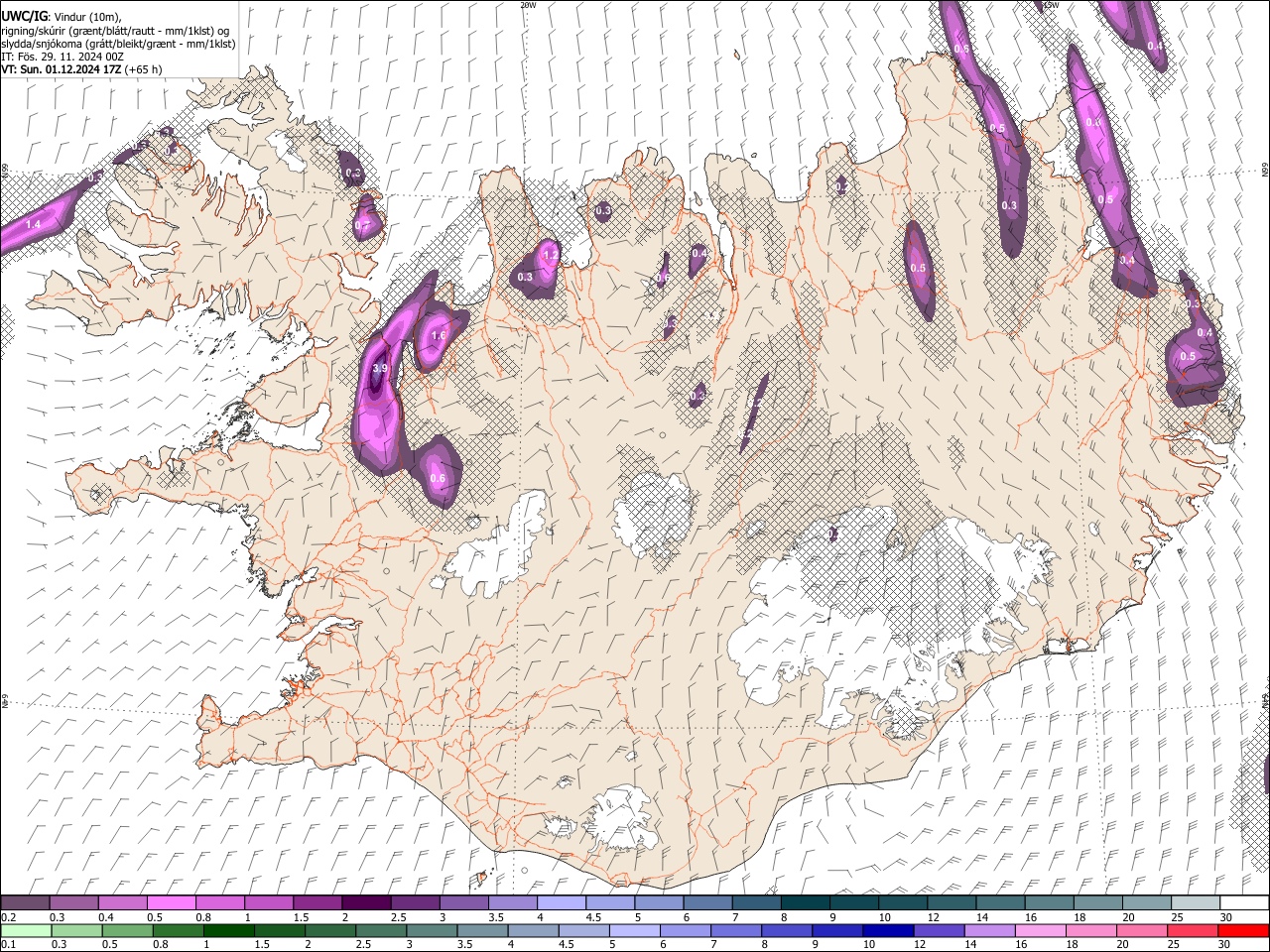Image resolution: width=1270 pixels, height=952 pixels.
Task: Click the violet swatch labeled 12 on rain scale
Action: tap(938, 930)
